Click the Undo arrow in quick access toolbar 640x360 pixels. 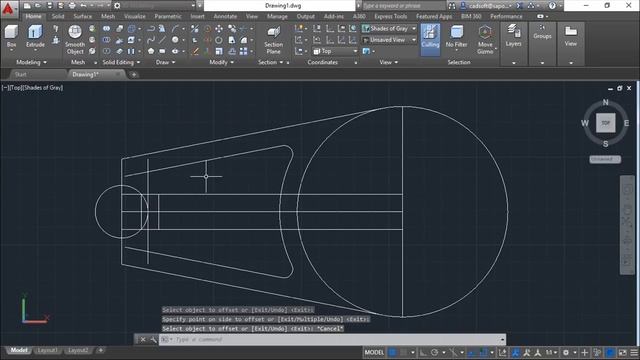click(84, 6)
